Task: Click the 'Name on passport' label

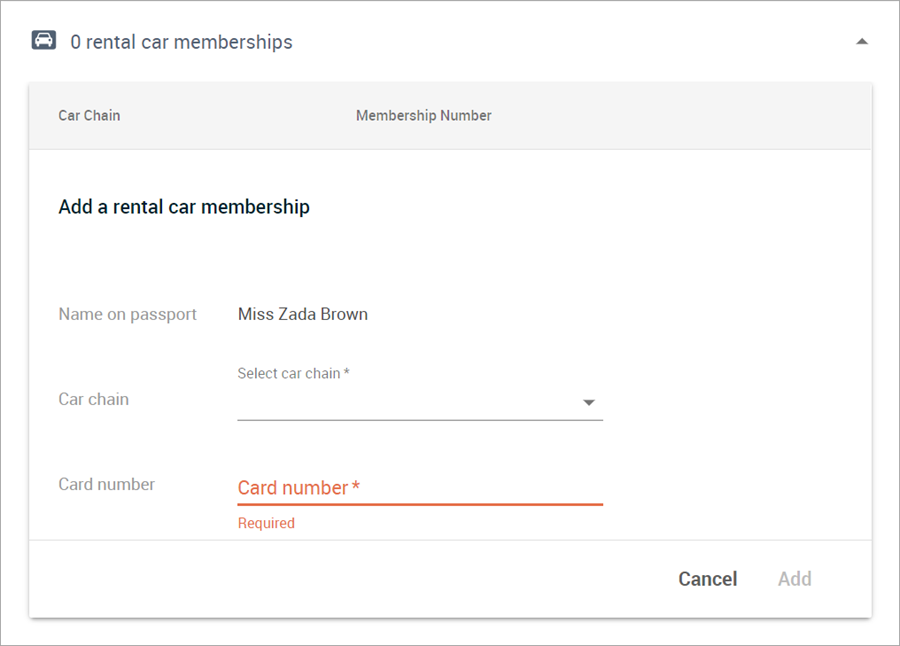Action: click(127, 314)
